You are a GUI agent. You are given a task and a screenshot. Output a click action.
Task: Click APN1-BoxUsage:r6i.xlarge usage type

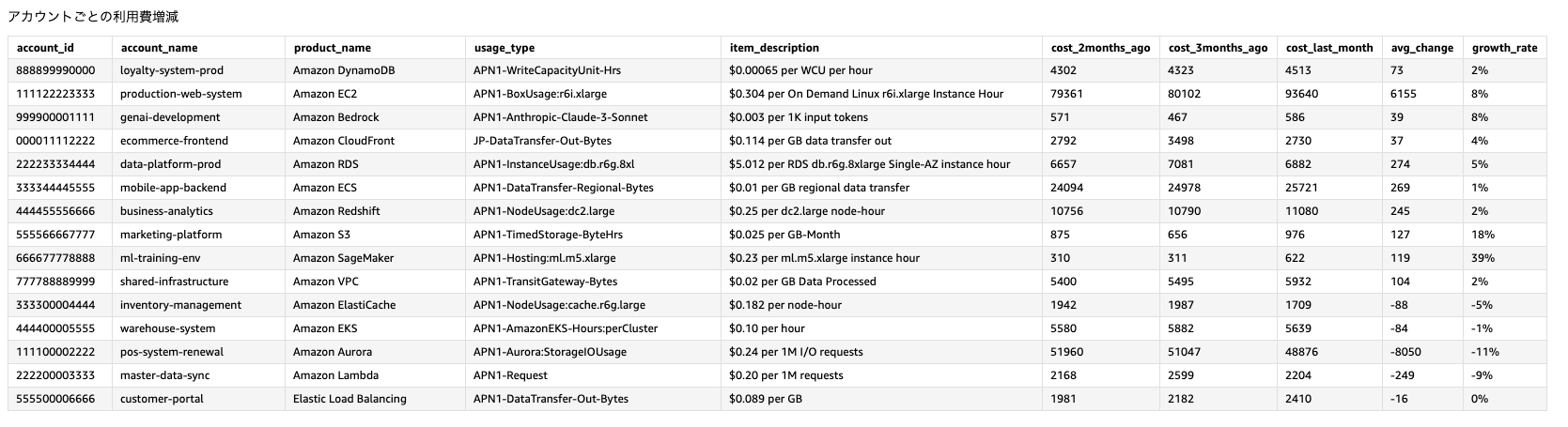coord(540,94)
